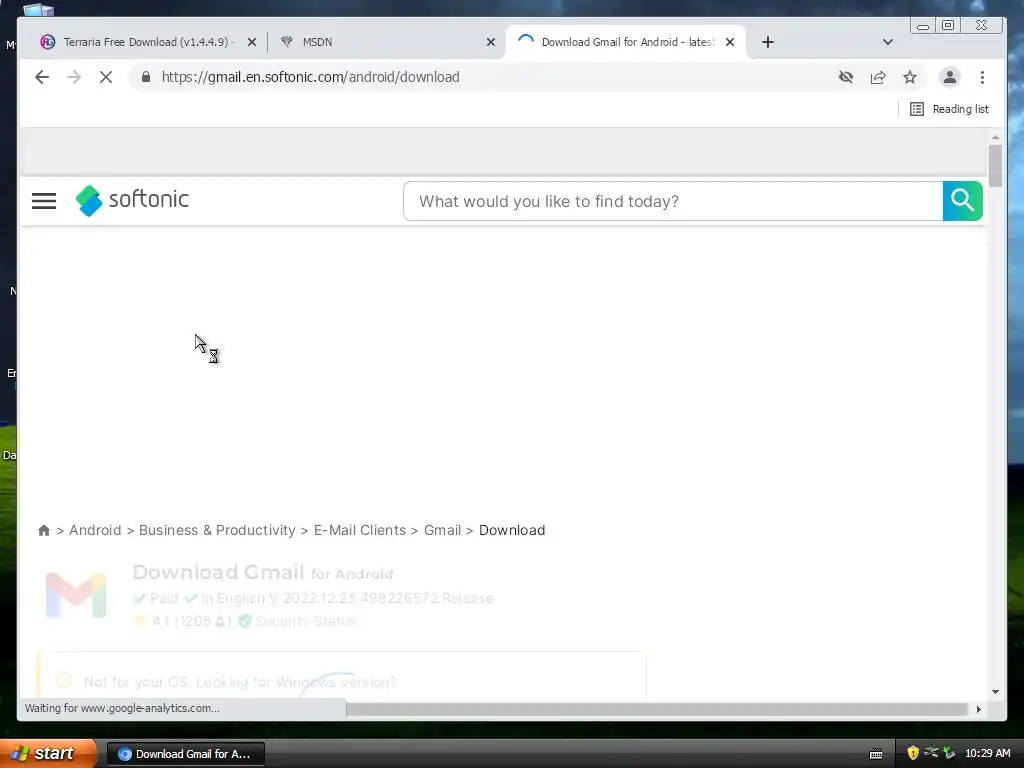
Task: Click the keyboard icon in taskbar
Action: click(x=876, y=754)
